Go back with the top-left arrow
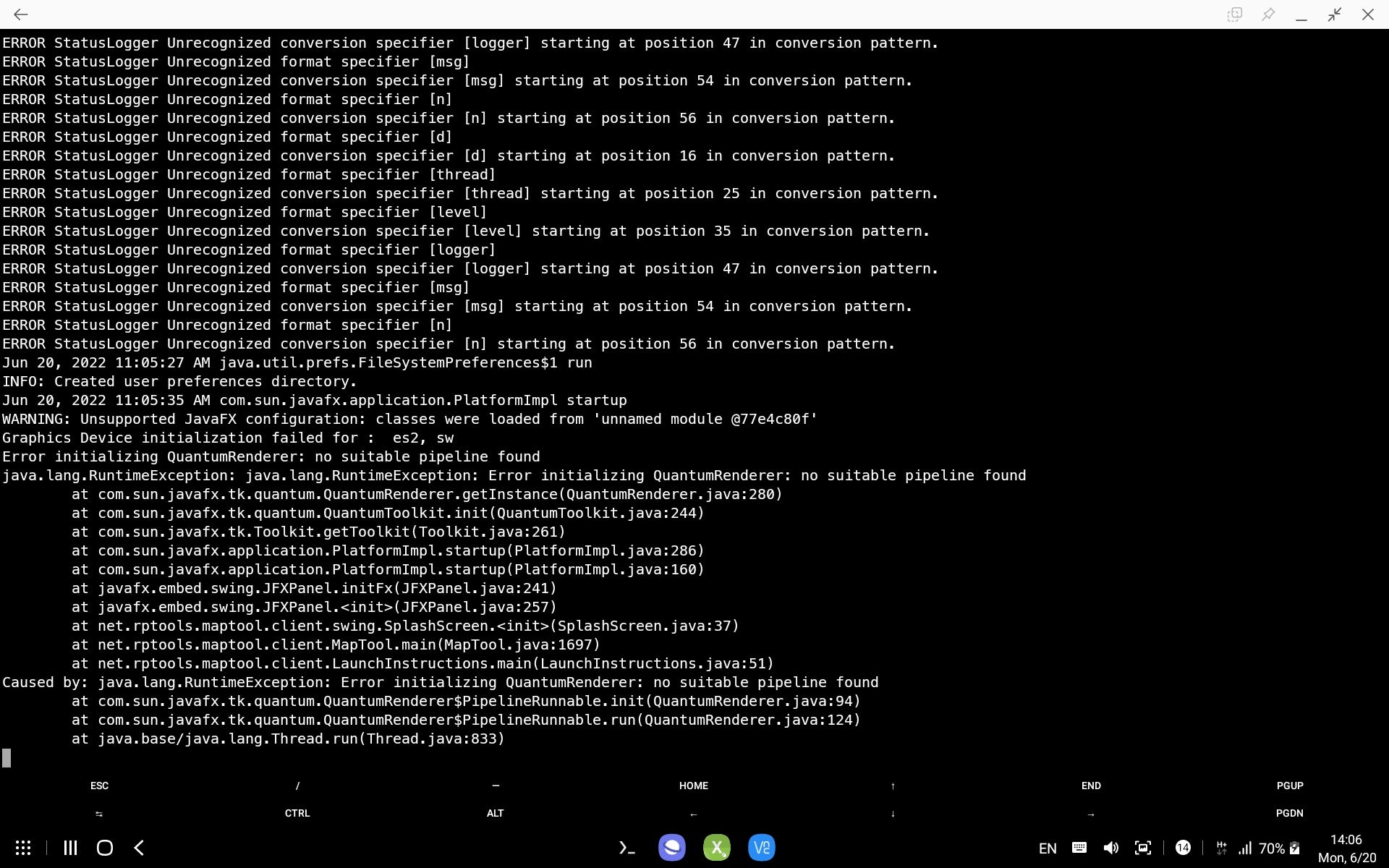 (x=21, y=14)
